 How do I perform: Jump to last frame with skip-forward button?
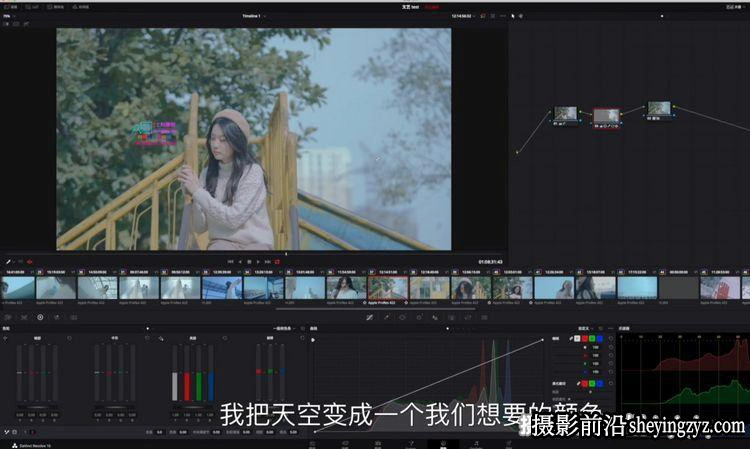(x=268, y=262)
